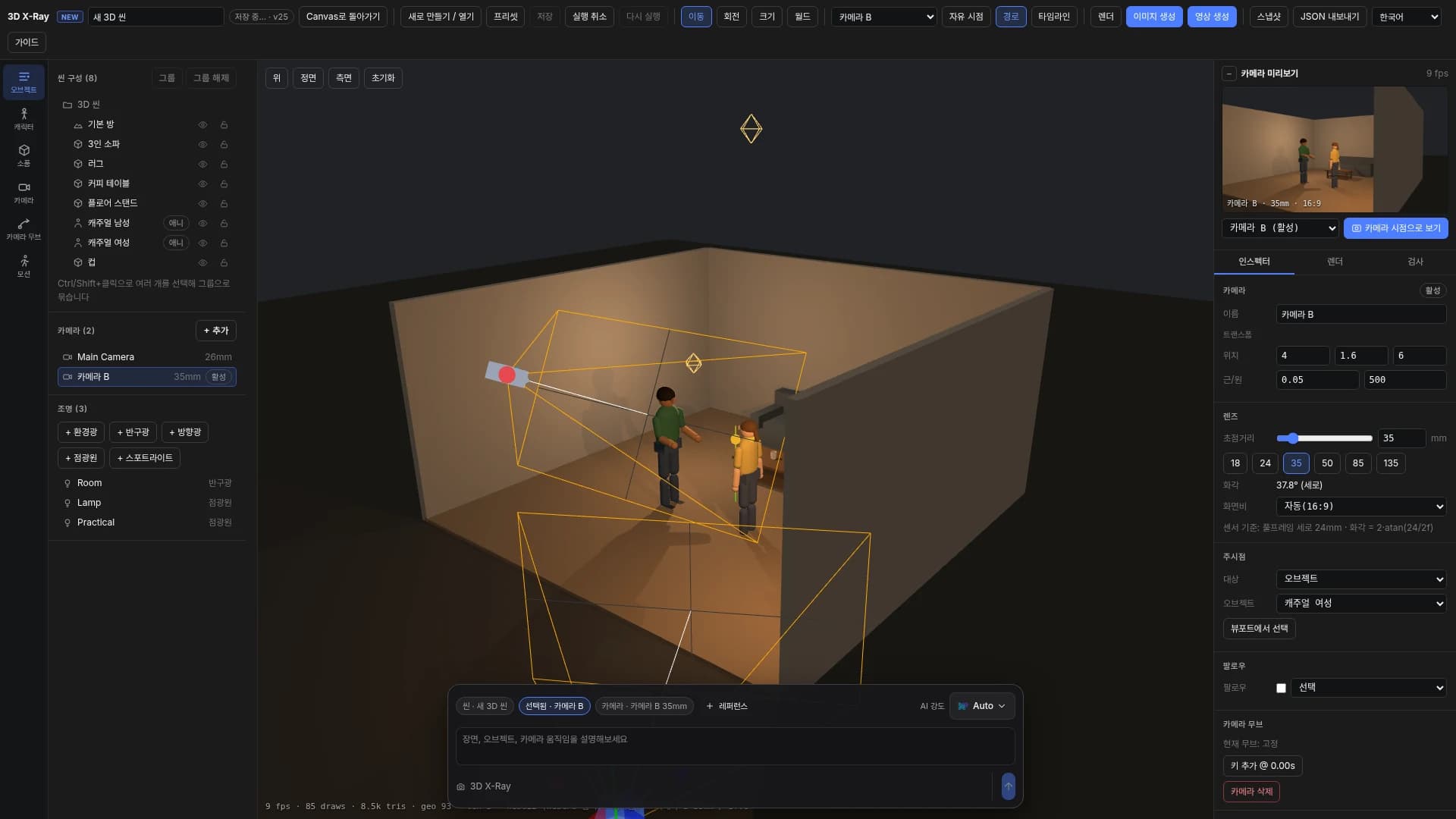Hide the 러그 object via its eye icon

pyautogui.click(x=202, y=164)
